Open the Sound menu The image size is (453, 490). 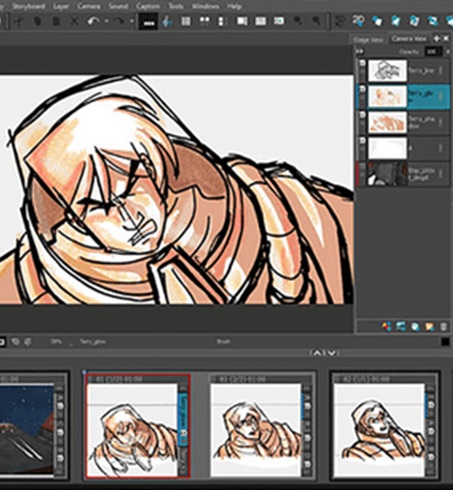coord(118,6)
